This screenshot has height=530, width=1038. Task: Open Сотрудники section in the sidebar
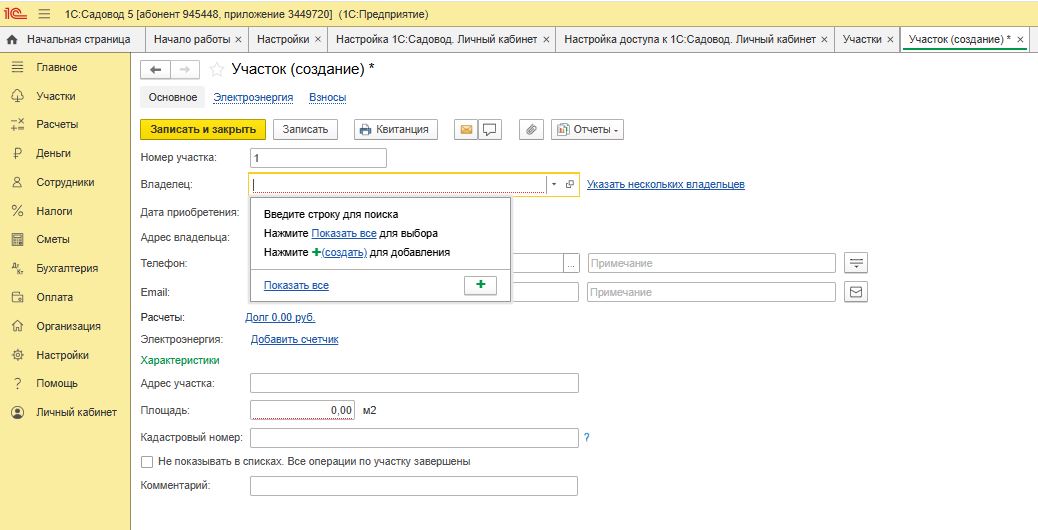pyautogui.click(x=65, y=182)
